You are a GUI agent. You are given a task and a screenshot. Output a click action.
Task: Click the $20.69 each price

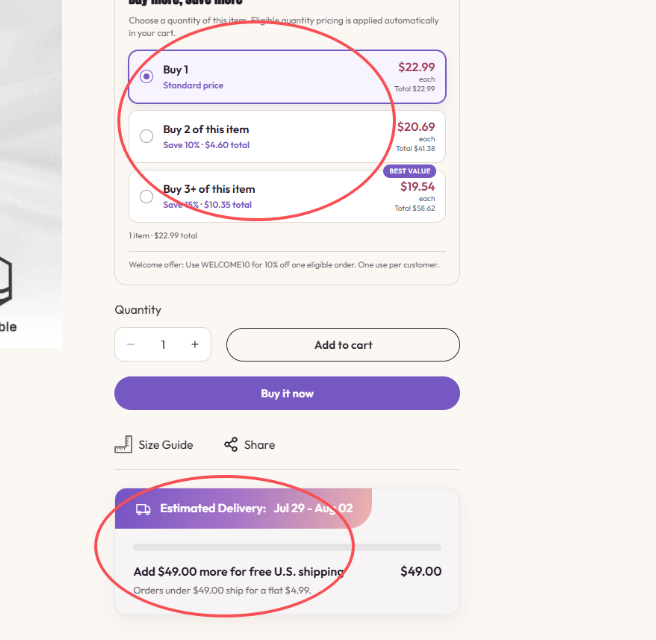coord(416,127)
